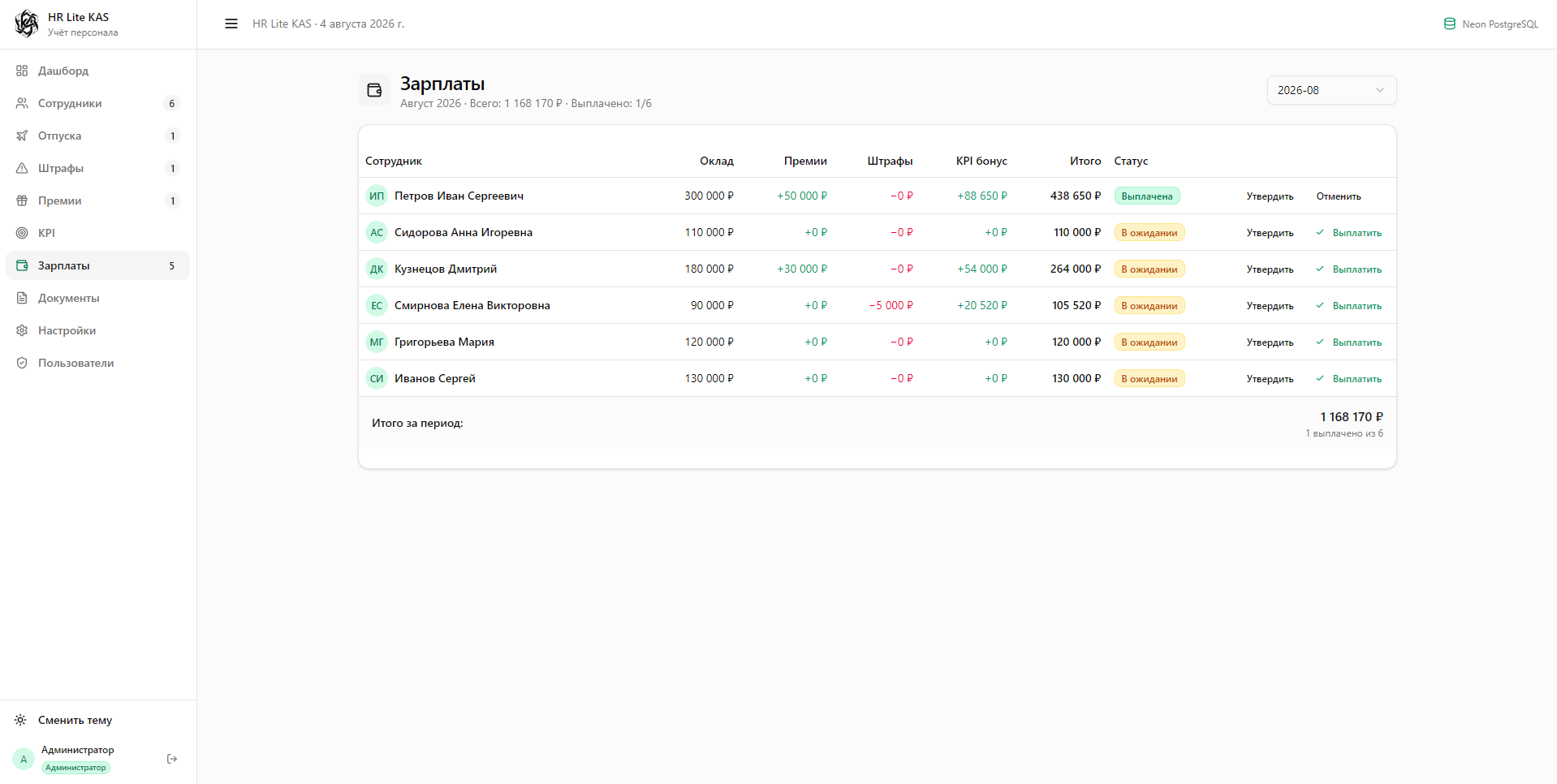Click Утвердить for Кузнецов Дмитрий

(1270, 269)
